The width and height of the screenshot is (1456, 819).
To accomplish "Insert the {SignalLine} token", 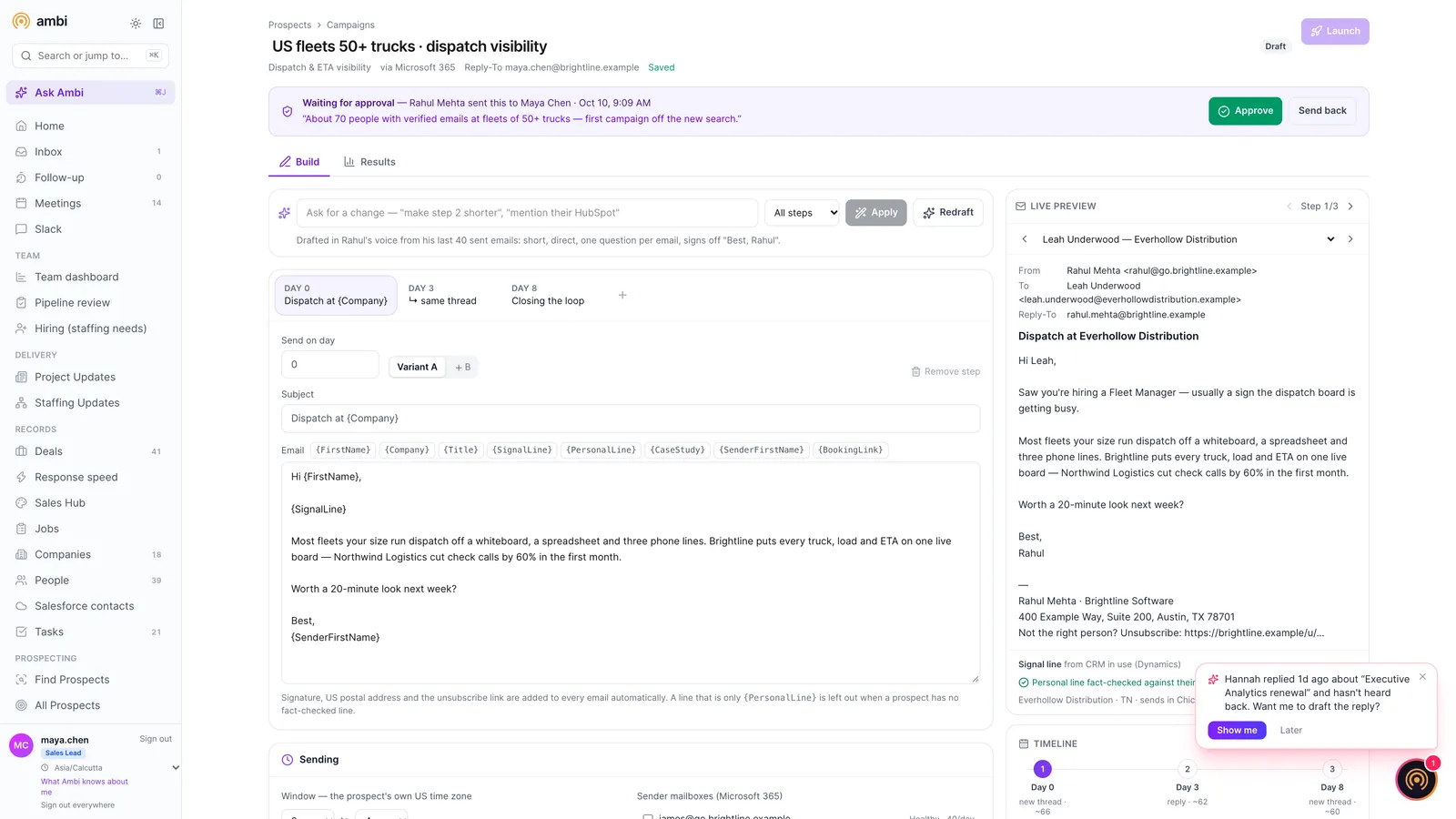I will point(521,450).
